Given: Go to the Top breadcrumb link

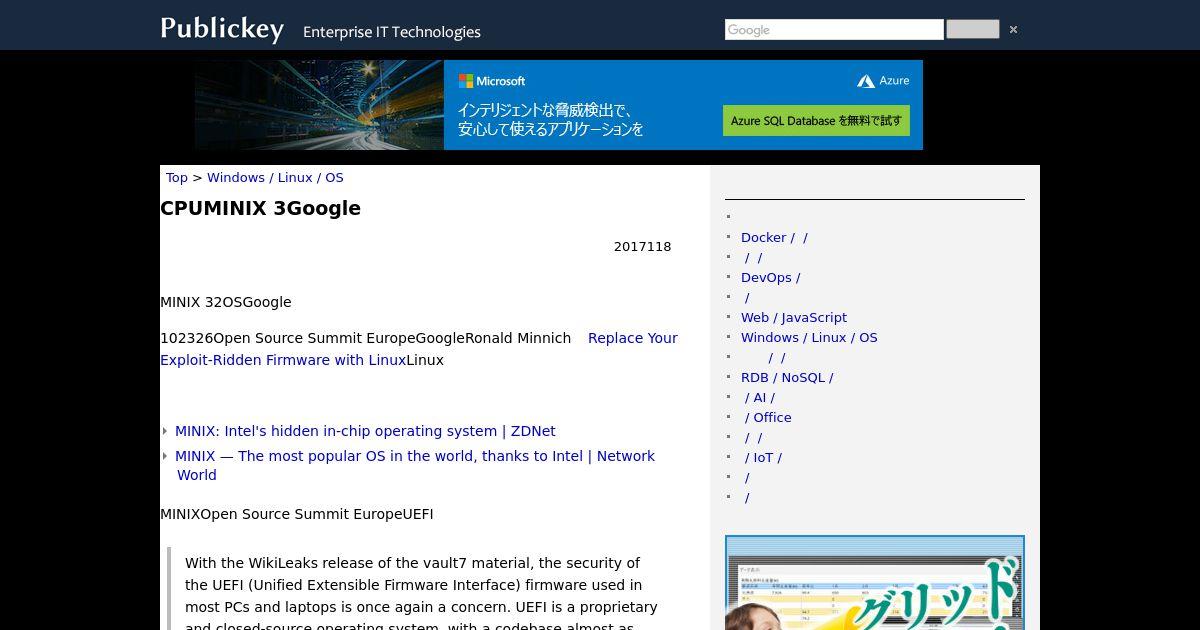Looking at the screenshot, I should 177,177.
